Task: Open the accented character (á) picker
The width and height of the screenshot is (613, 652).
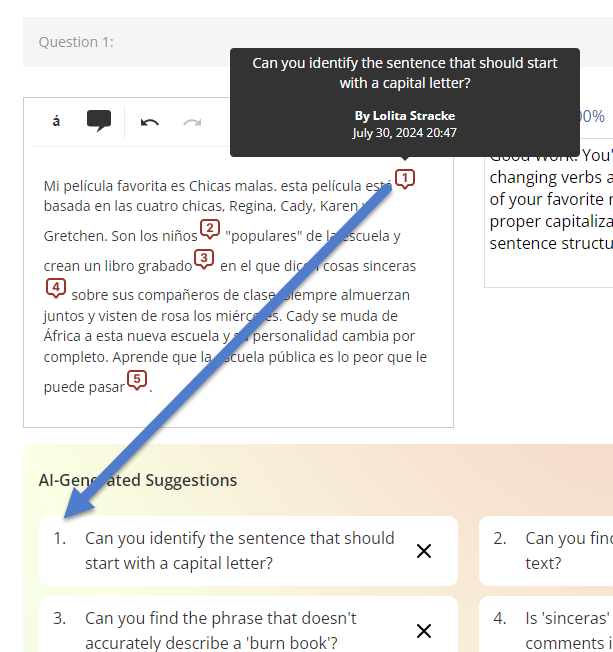Action: (x=56, y=121)
